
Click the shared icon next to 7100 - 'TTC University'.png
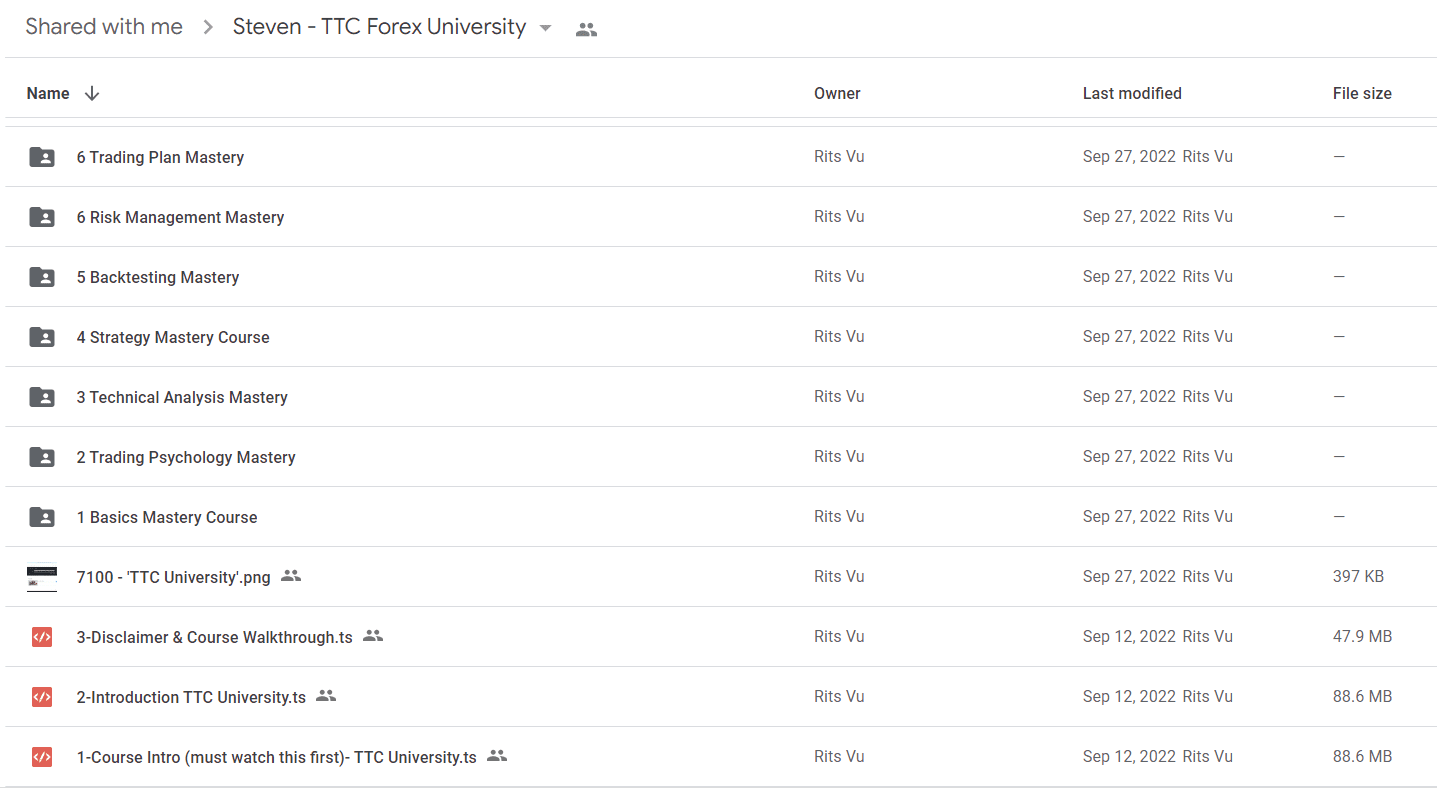pyautogui.click(x=291, y=576)
